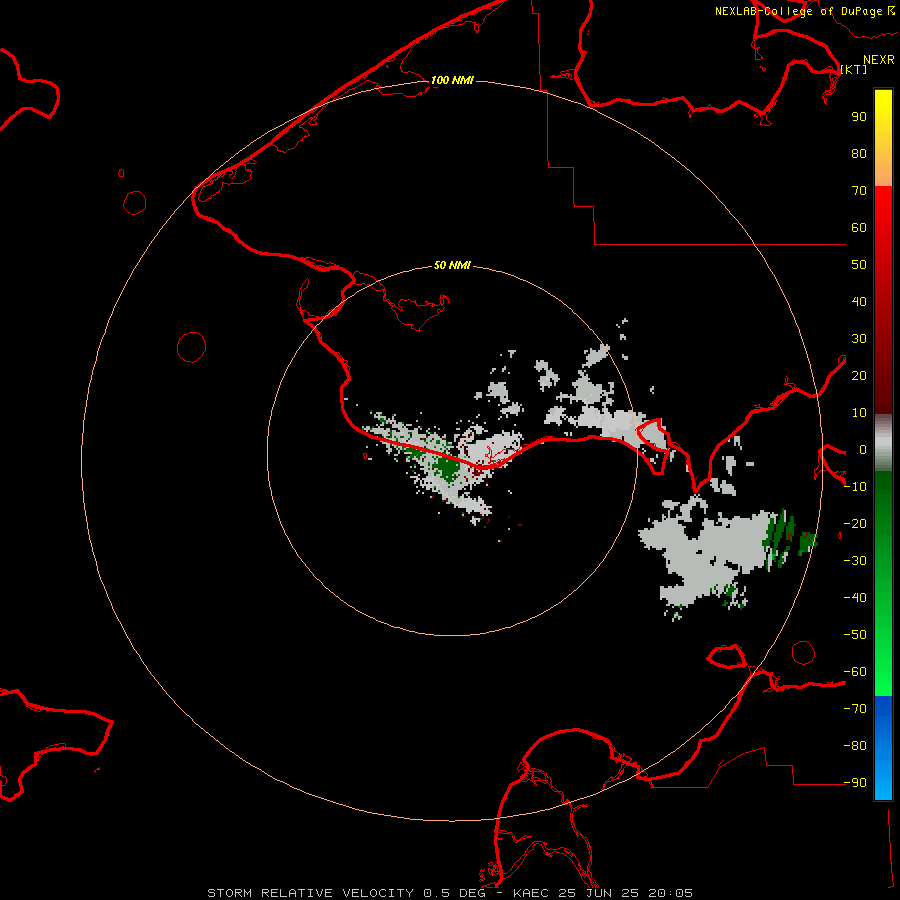The image size is (900, 900).
Task: Click the 10 value on velocity scale
Action: point(859,413)
